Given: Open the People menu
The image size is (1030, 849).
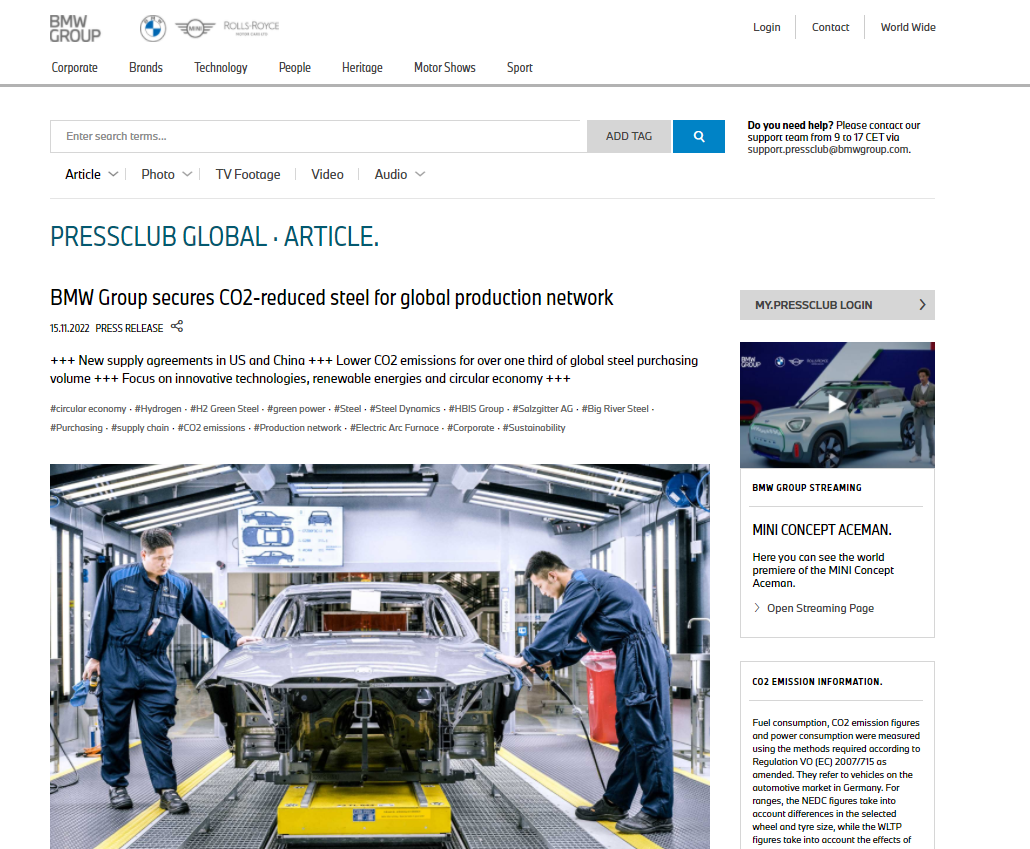Looking at the screenshot, I should [x=295, y=67].
